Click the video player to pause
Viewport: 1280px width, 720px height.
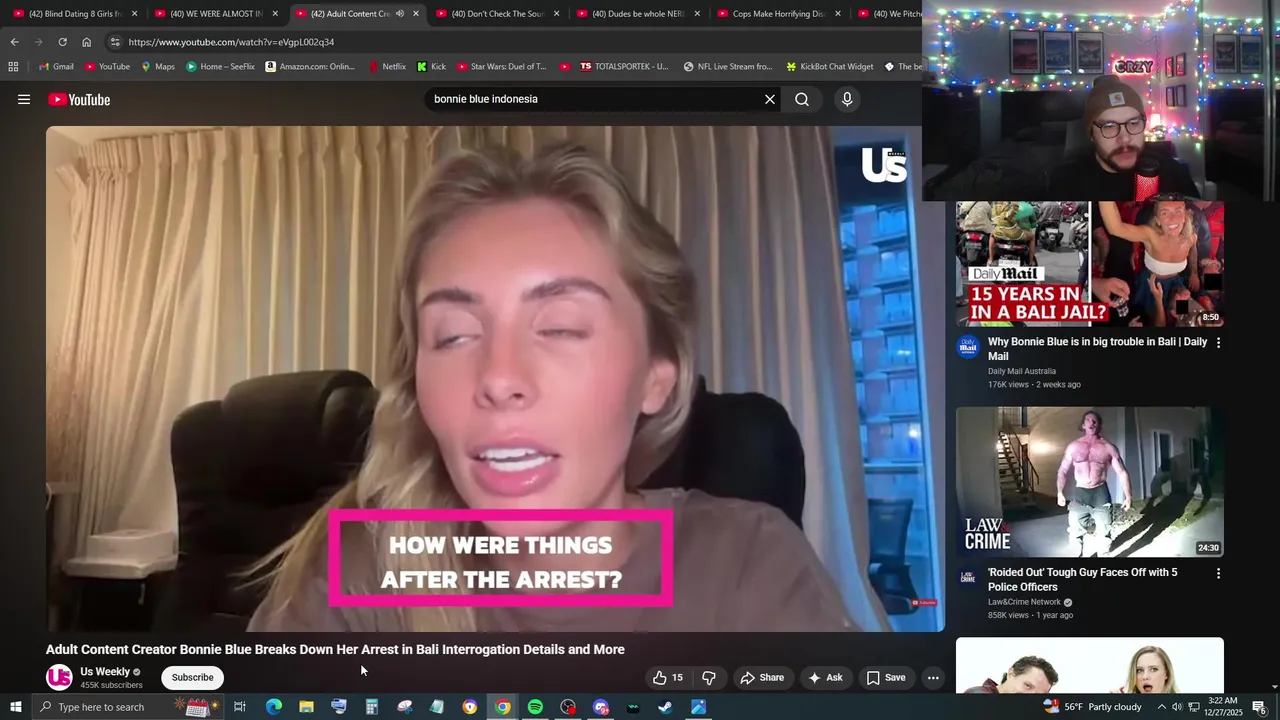coord(495,379)
